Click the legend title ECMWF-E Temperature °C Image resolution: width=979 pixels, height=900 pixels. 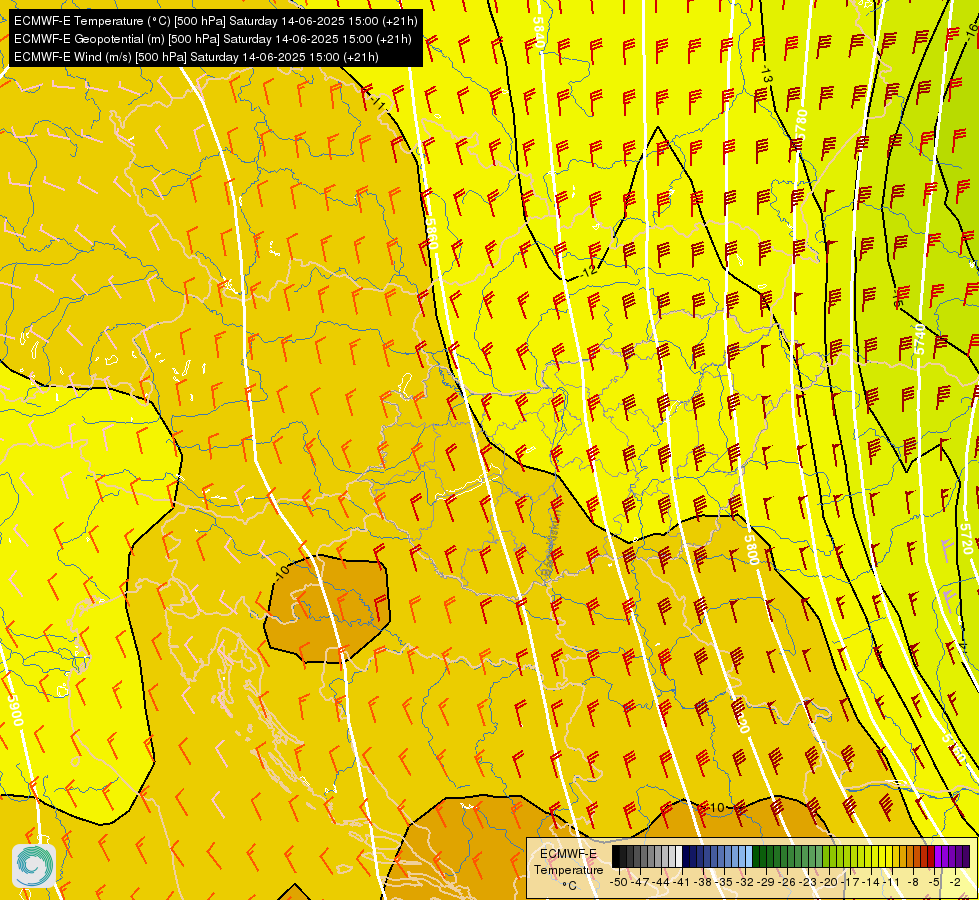coord(568,869)
